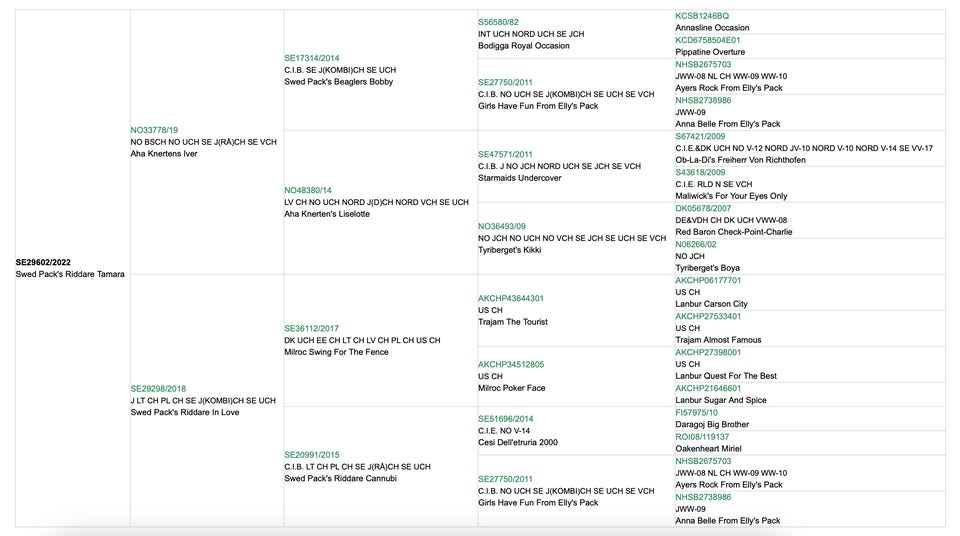The image size is (960, 536).
Task: Click Cesi Dell'etruria 2000
Action: [518, 443]
